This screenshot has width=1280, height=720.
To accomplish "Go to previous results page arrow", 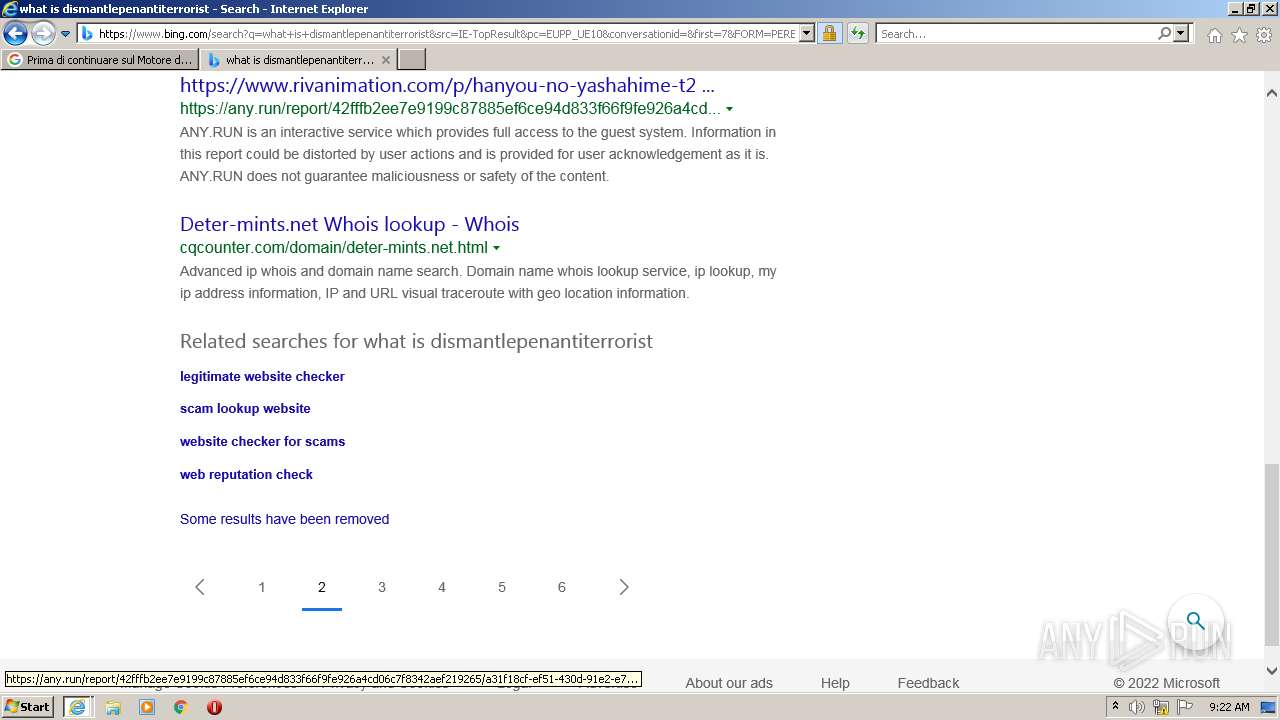I will pos(200,587).
